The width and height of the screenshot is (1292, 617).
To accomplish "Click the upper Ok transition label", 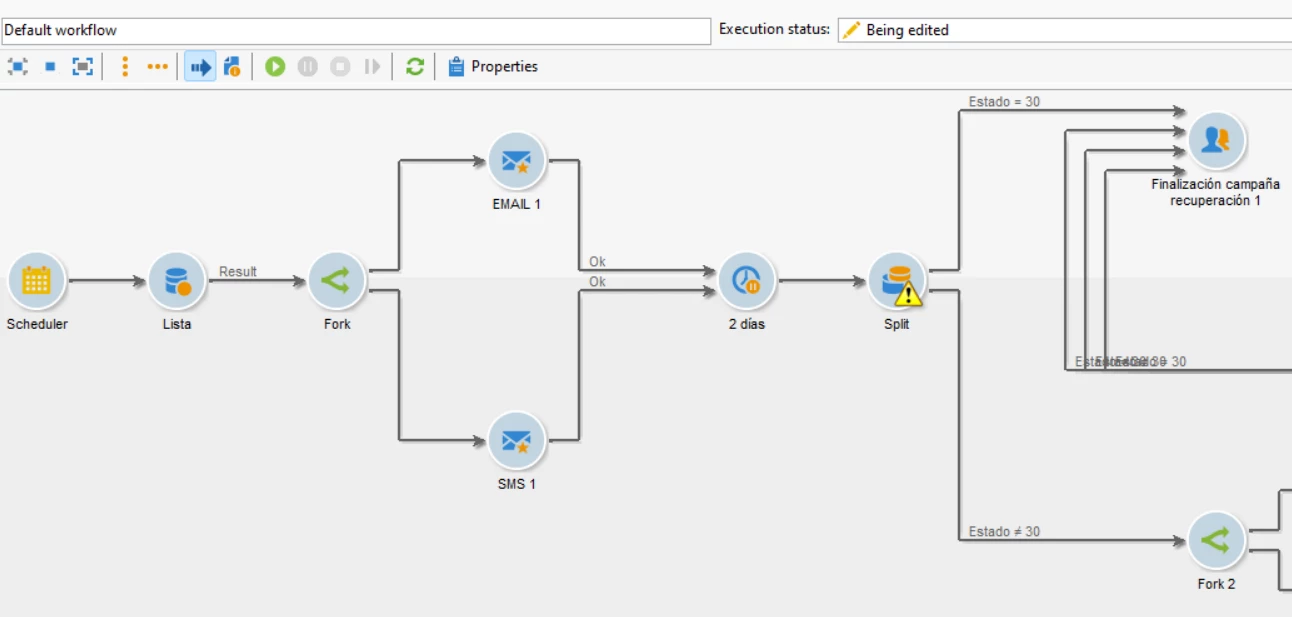I will [597, 262].
